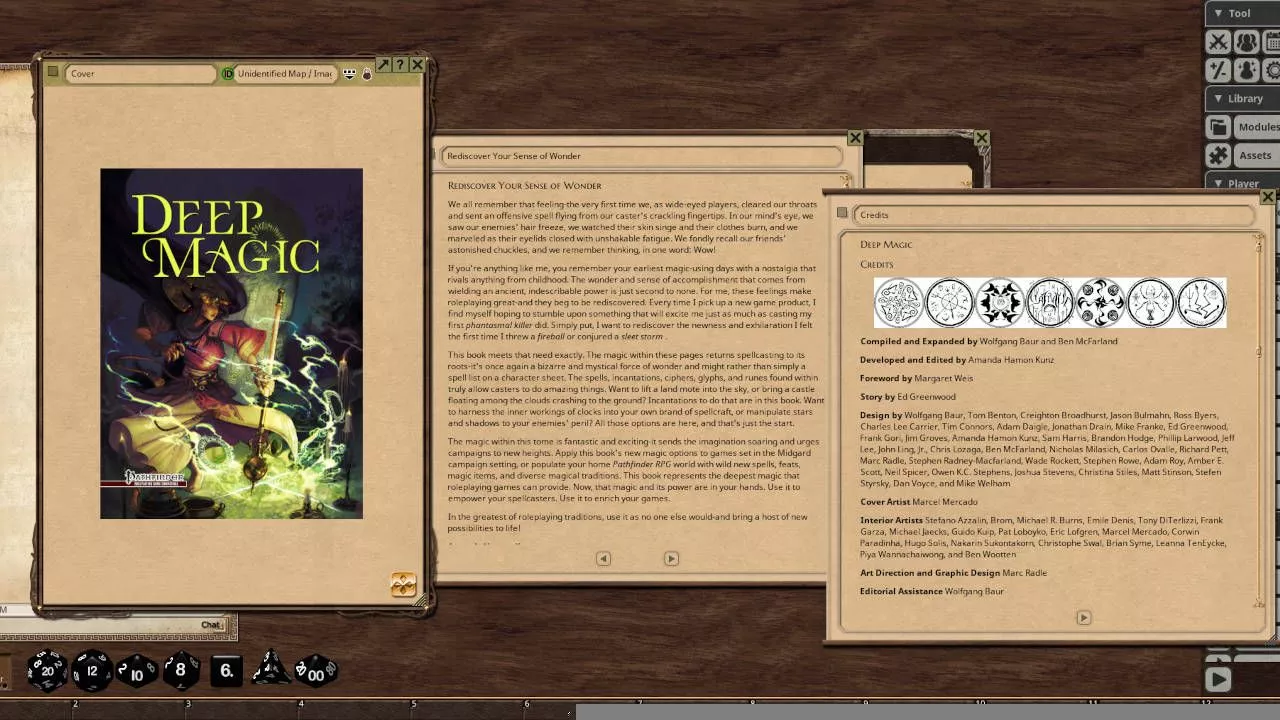Click the Rediscover Your Sense of Wonder title field
Image resolution: width=1280 pixels, height=720 pixels.
point(640,156)
